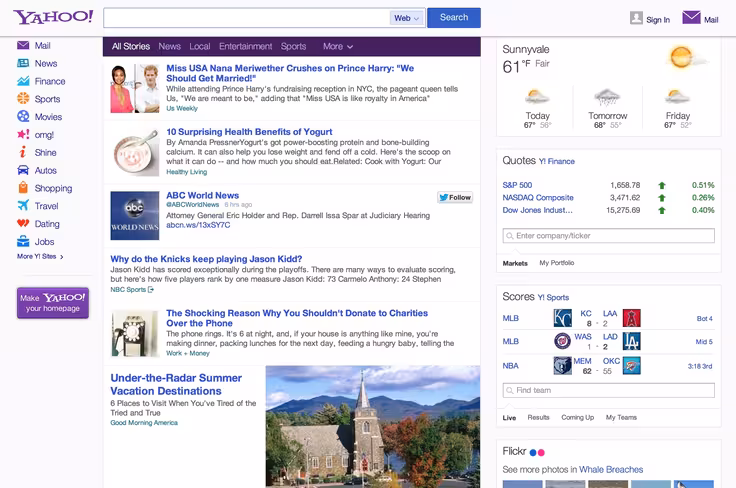Open the abcn.ws/13xSY7C link
This screenshot has height=488, width=736.
tap(198, 225)
